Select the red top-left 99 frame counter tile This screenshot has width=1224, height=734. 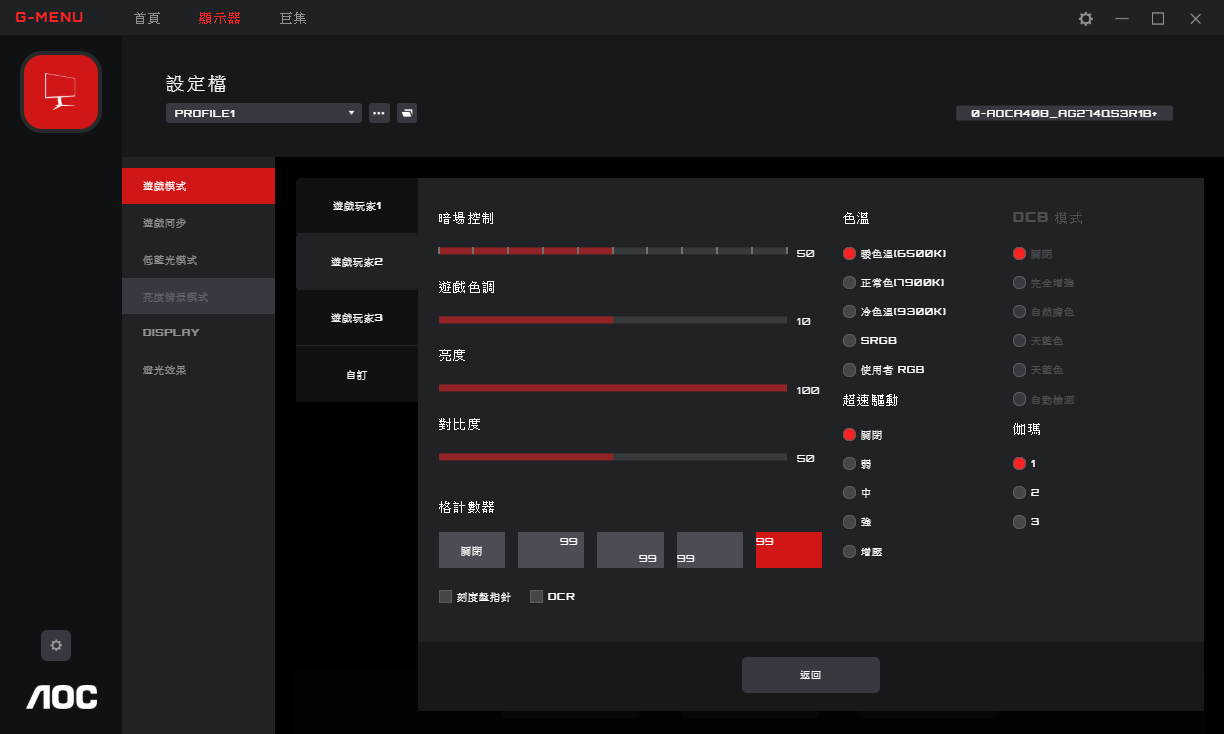(789, 550)
